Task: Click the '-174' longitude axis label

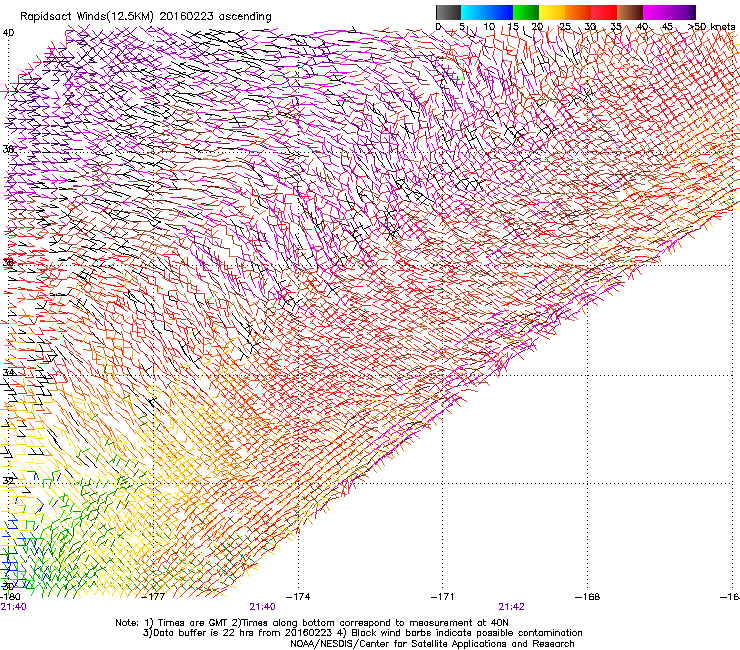Action: coord(298,596)
